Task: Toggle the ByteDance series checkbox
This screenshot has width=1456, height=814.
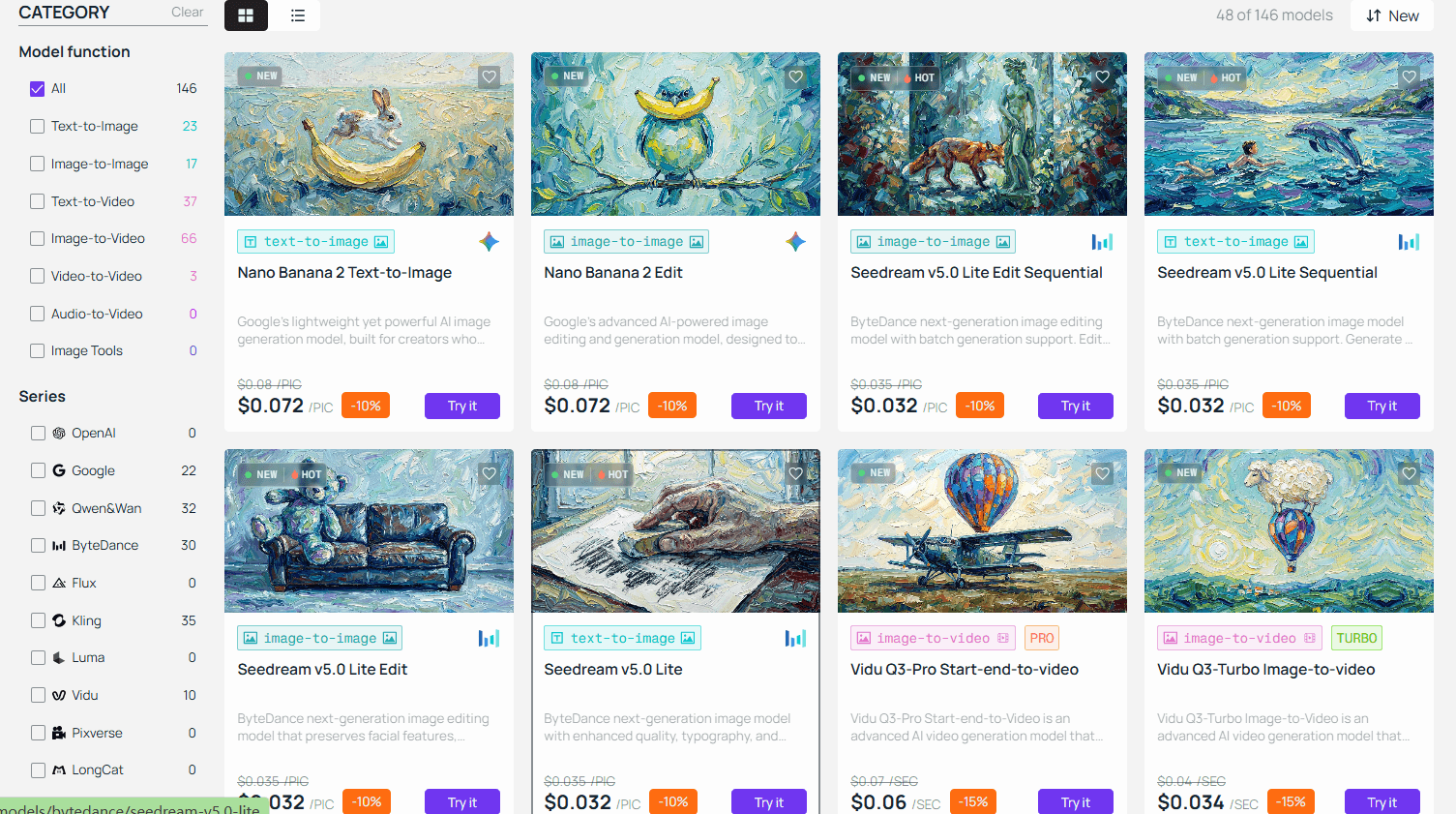Action: pos(38,545)
